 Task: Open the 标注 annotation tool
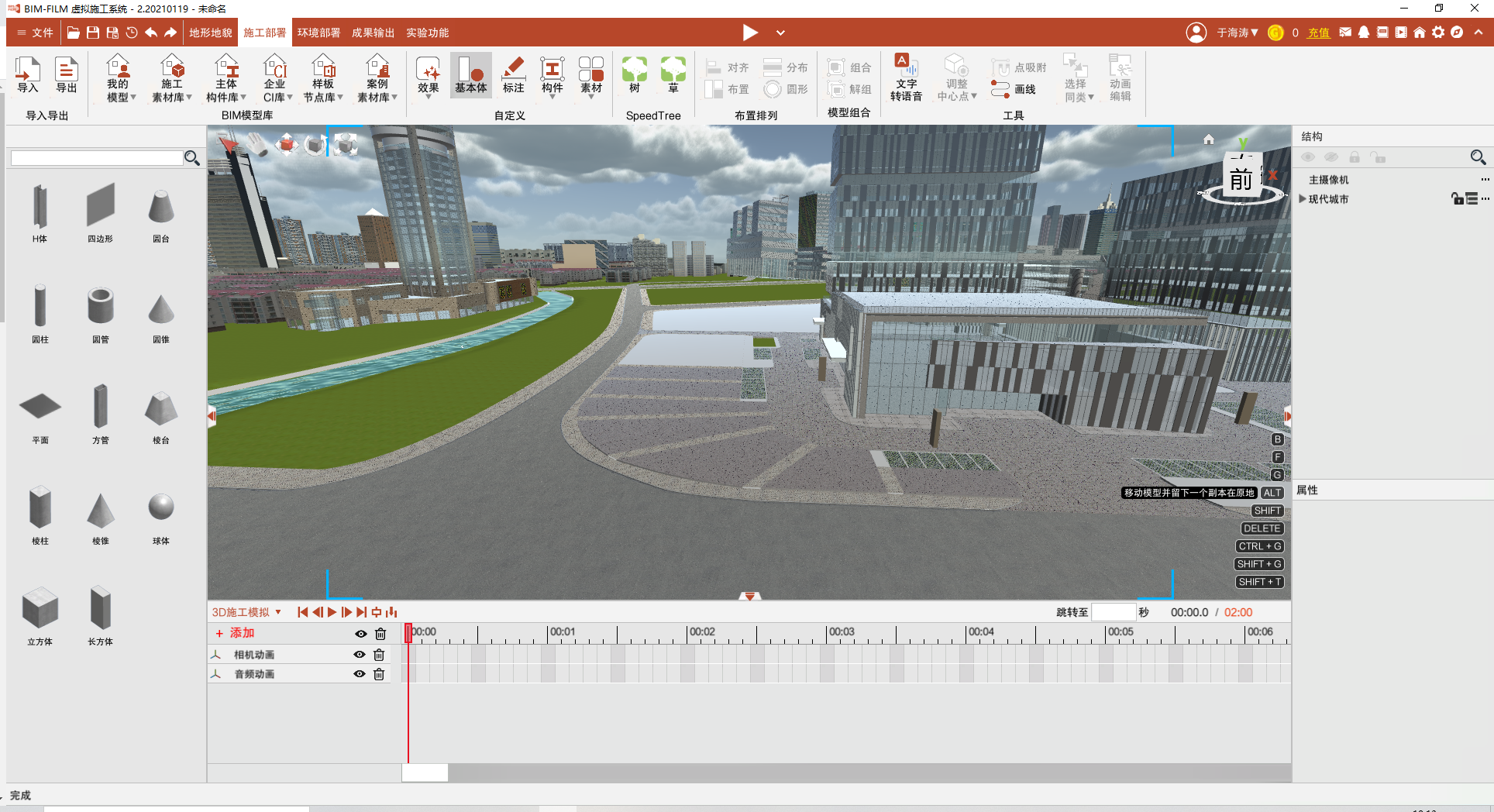(513, 74)
